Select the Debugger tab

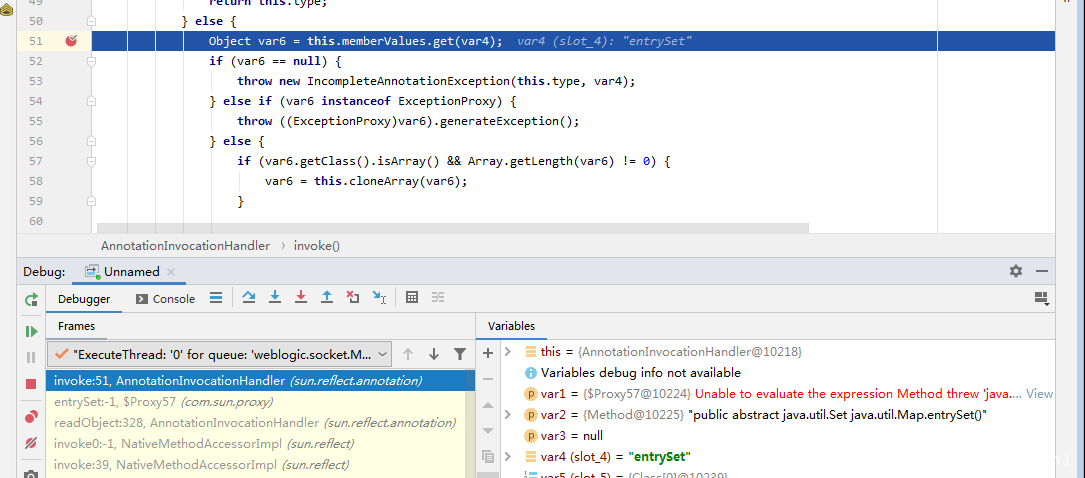84,299
